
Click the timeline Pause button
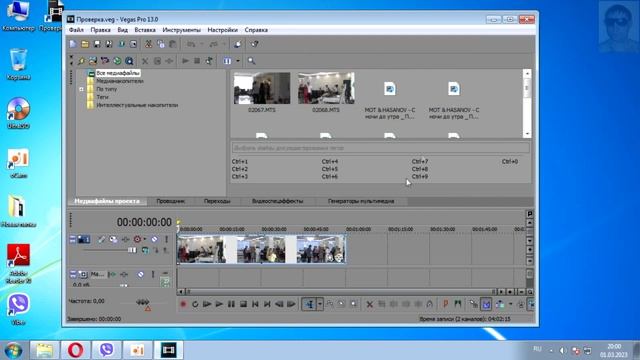(231, 304)
